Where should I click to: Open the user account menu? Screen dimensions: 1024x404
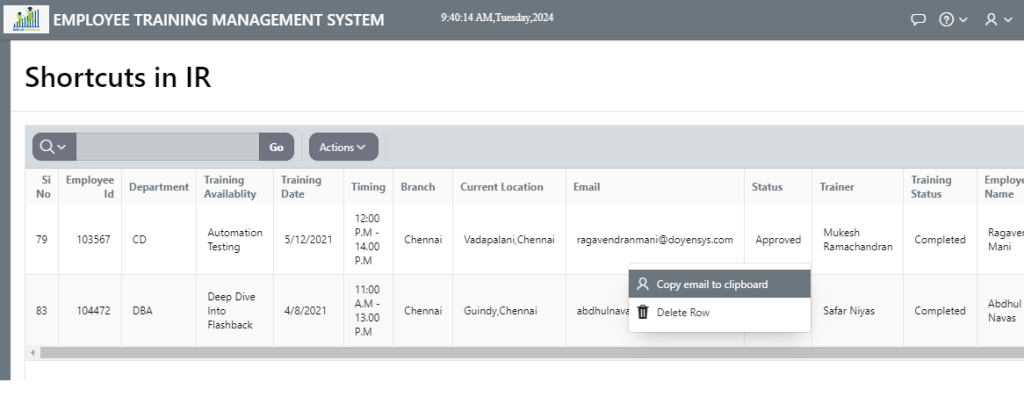pyautogui.click(x=998, y=20)
